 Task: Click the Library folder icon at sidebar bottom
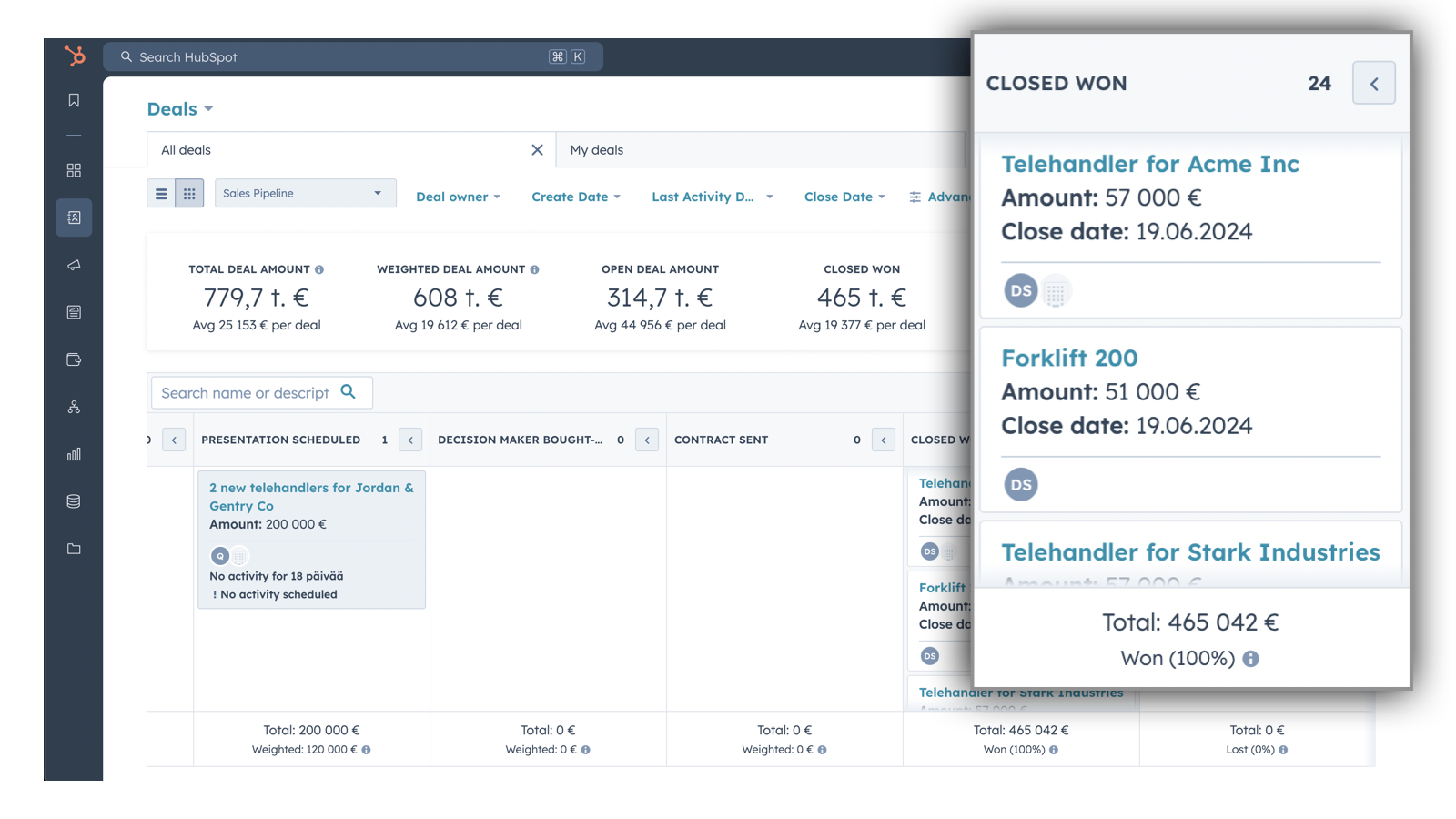click(74, 549)
